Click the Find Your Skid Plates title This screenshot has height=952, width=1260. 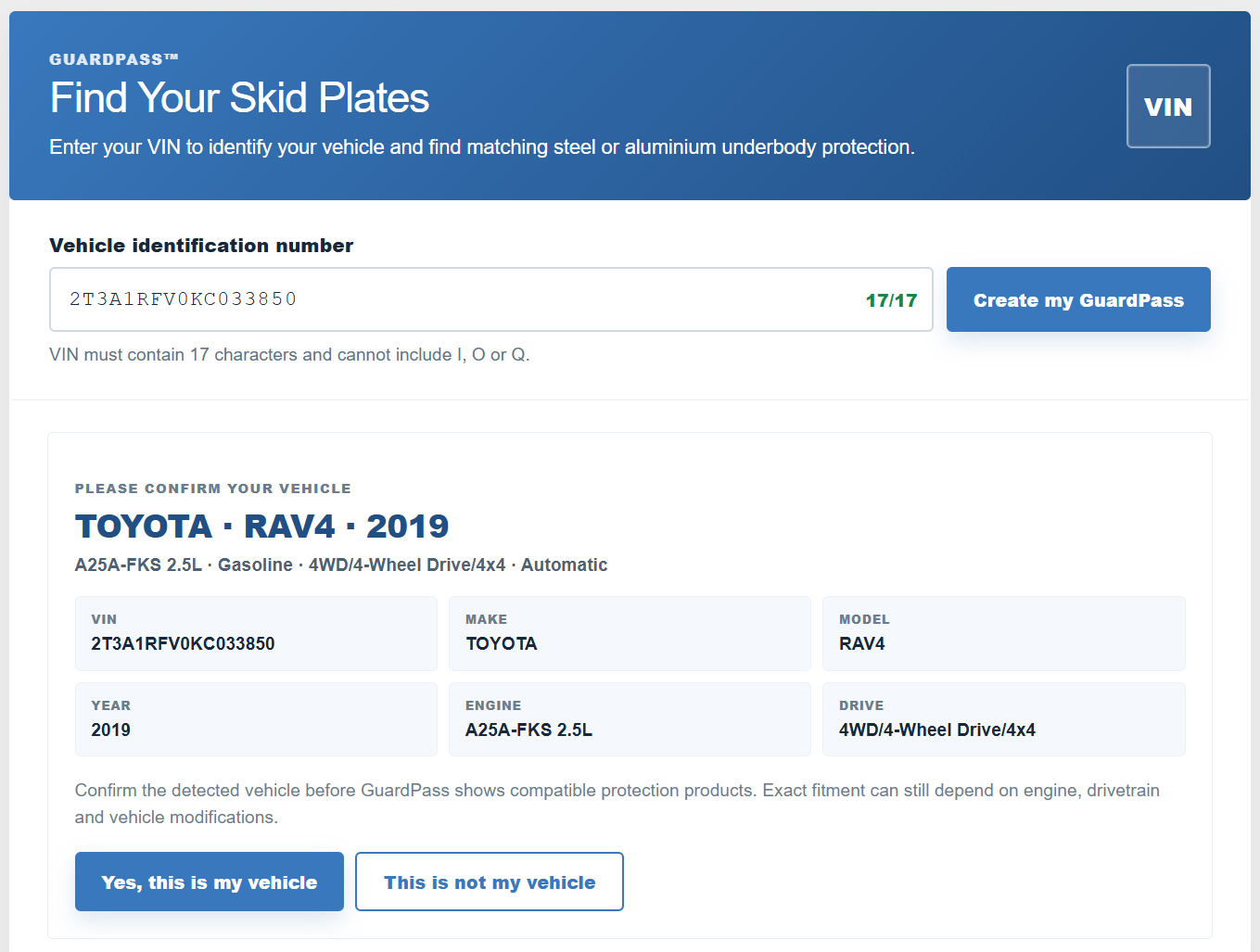pyautogui.click(x=239, y=97)
